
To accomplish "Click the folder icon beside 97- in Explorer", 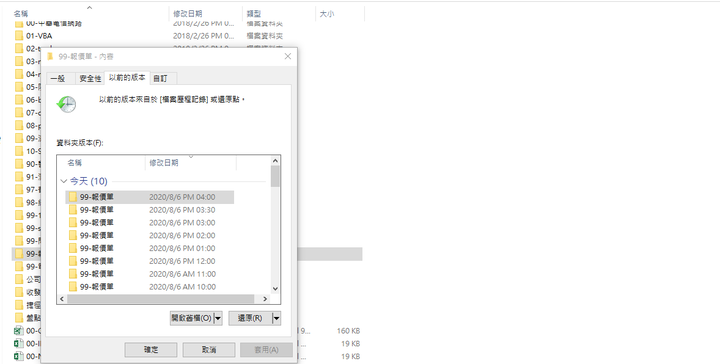I will click(19, 190).
